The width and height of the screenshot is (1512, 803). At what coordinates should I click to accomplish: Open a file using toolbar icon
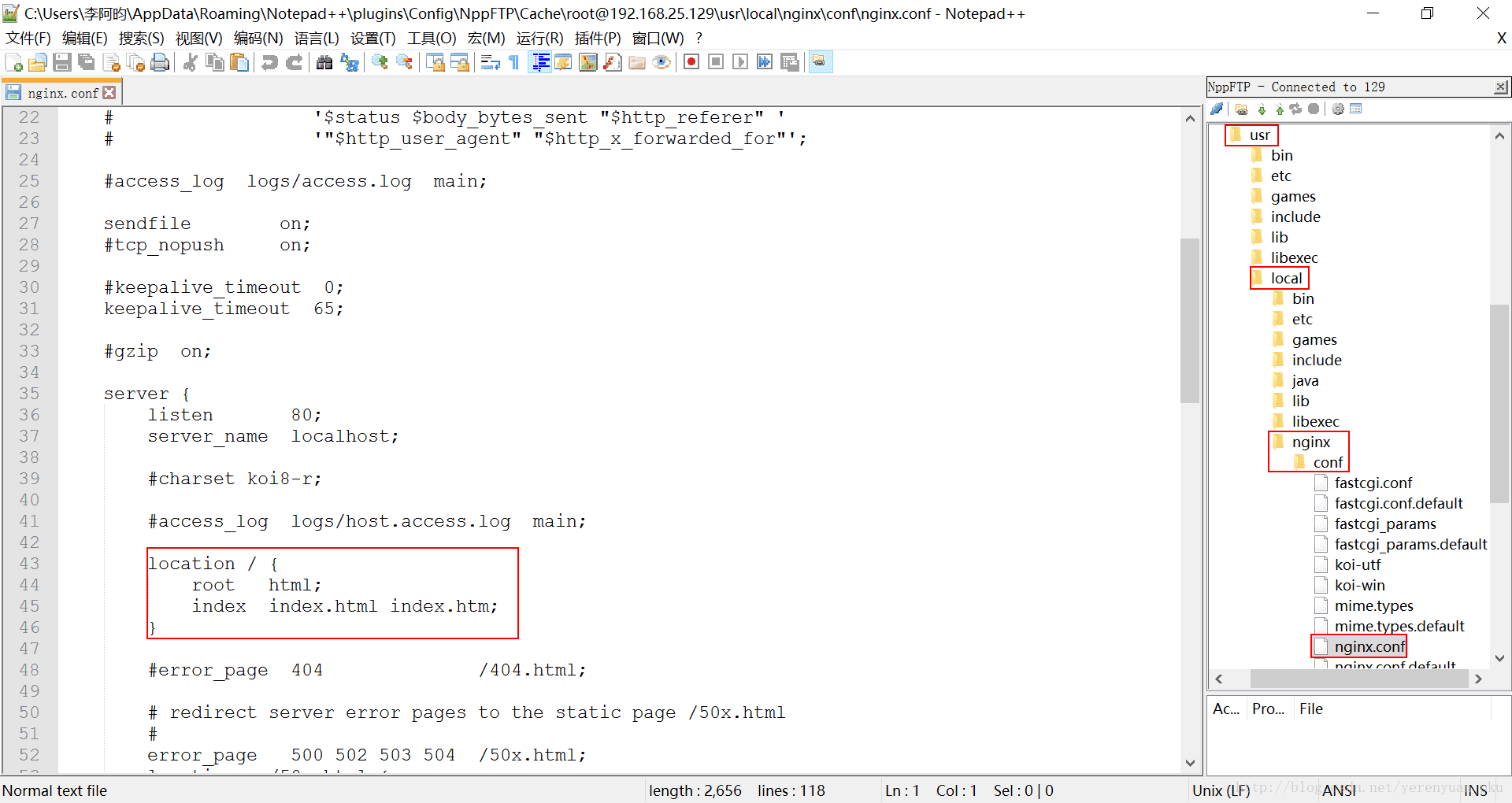pyautogui.click(x=38, y=62)
